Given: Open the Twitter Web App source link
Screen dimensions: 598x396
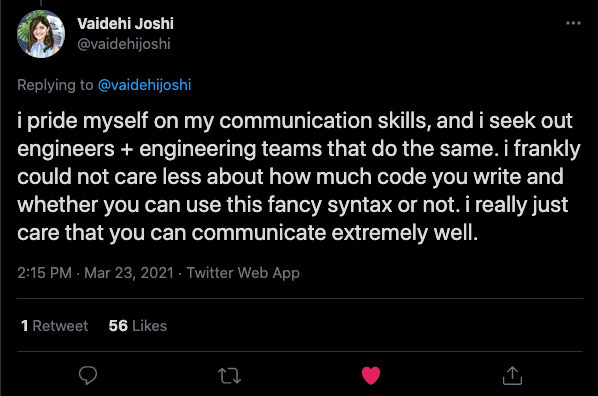Looking at the screenshot, I should pyautogui.click(x=243, y=273).
